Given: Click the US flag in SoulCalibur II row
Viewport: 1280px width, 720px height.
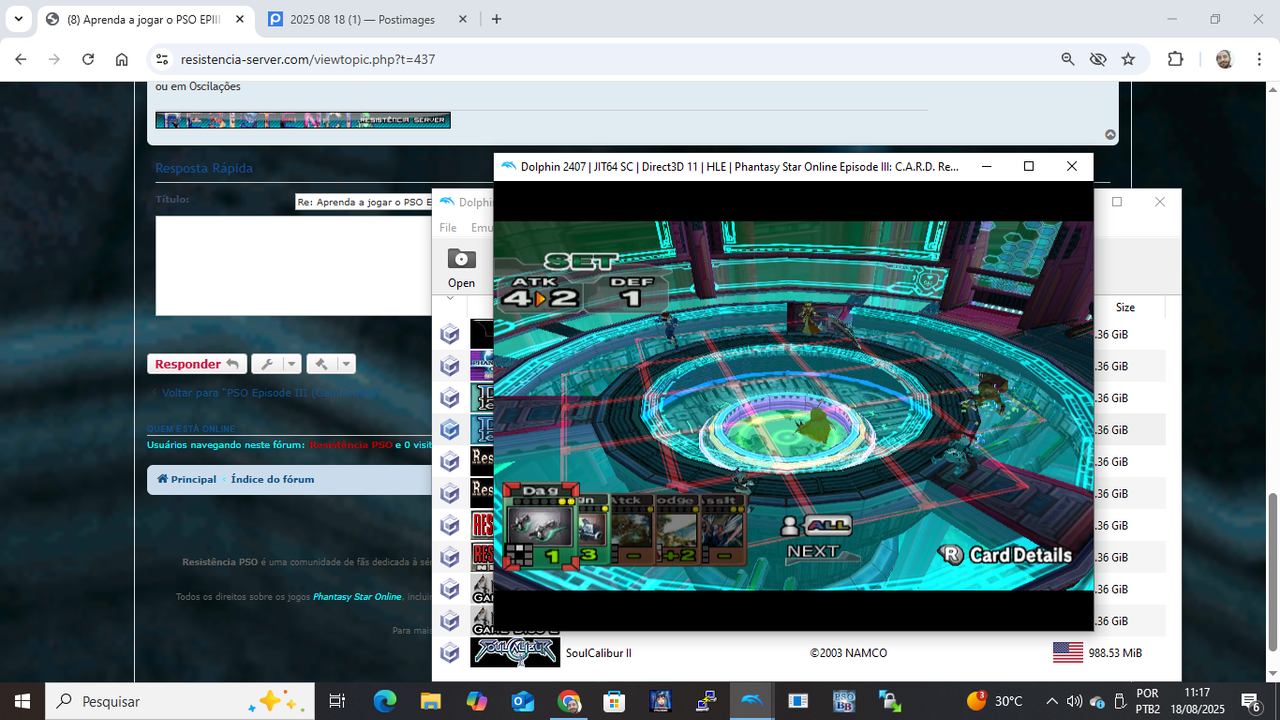Looking at the screenshot, I should click(1068, 653).
